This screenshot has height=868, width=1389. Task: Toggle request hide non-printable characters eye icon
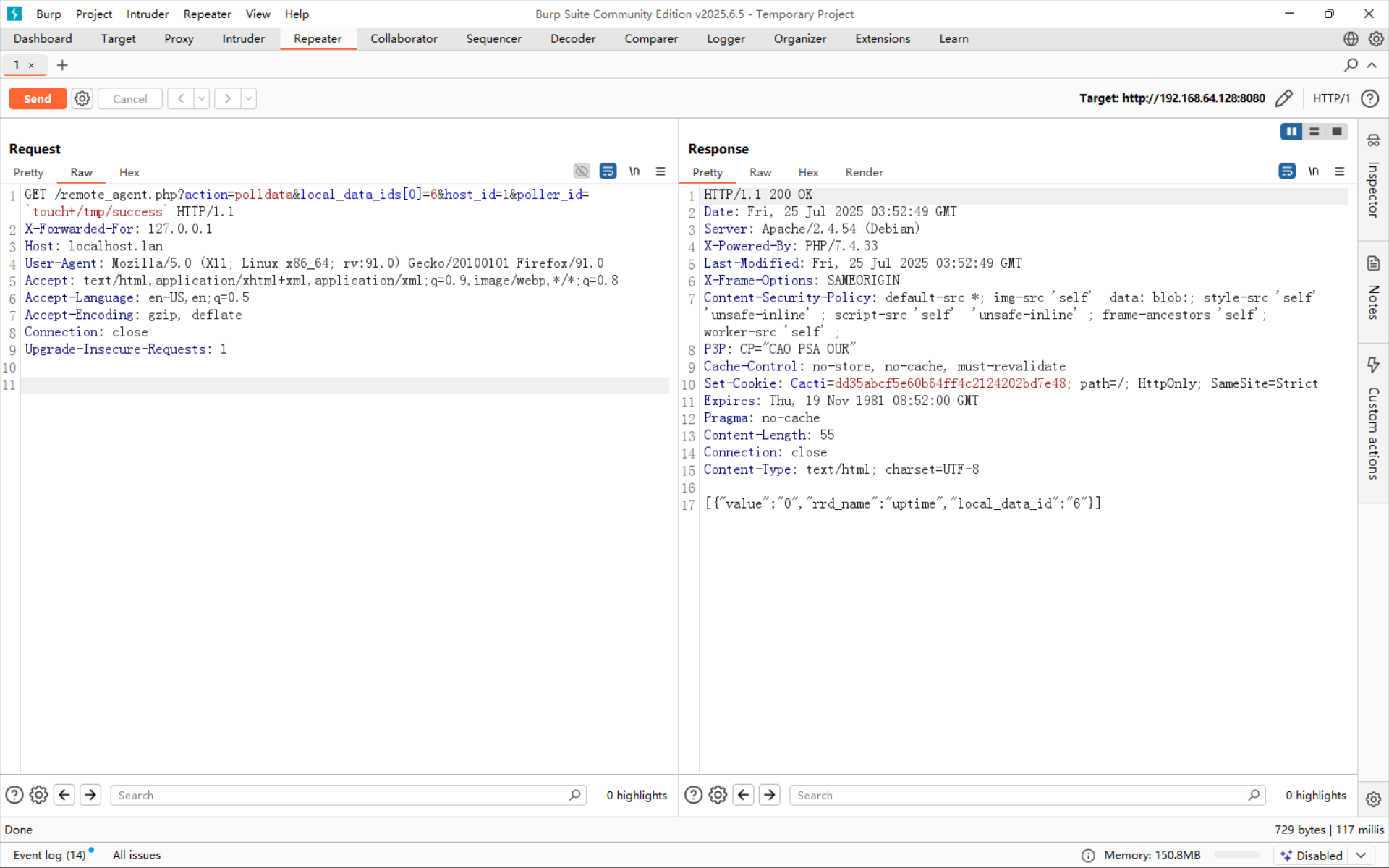tap(582, 171)
